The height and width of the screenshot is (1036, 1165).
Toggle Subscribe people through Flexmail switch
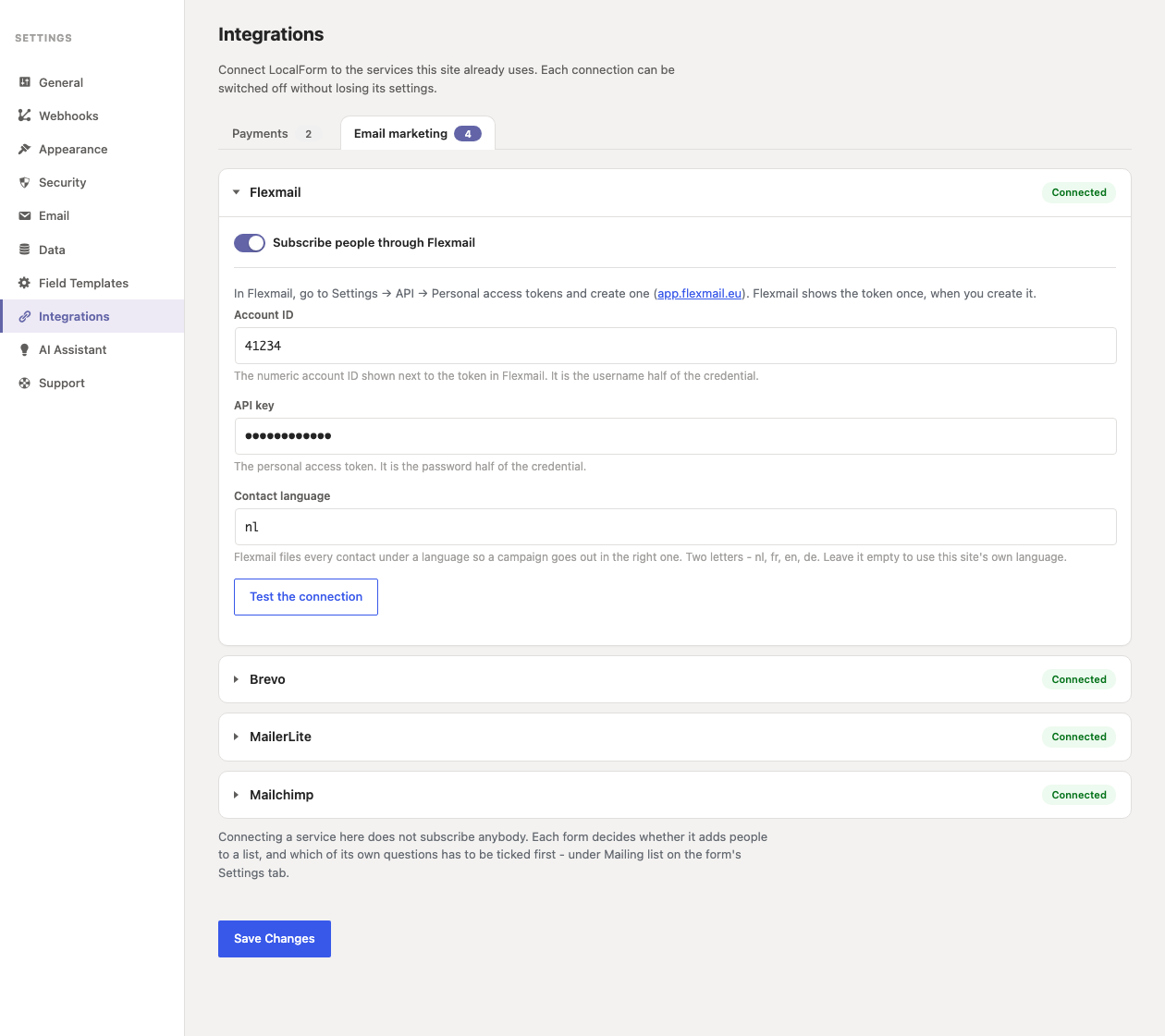coord(250,242)
